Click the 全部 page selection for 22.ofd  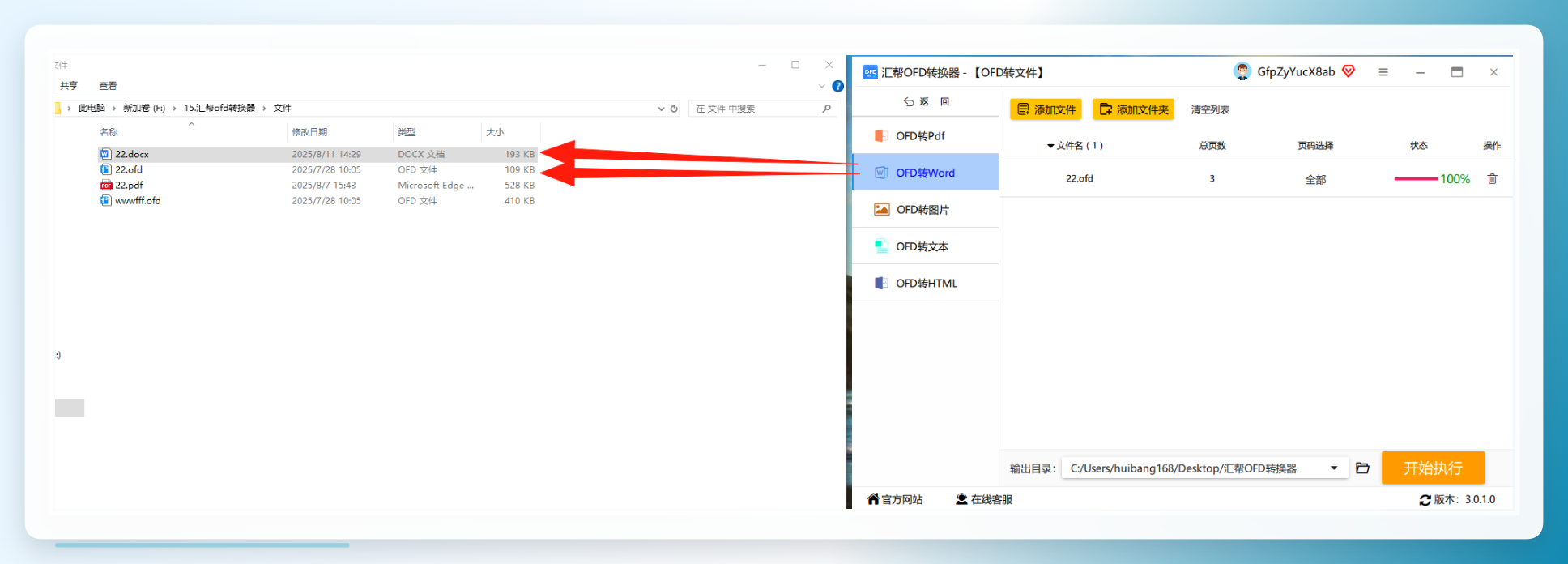click(1315, 179)
